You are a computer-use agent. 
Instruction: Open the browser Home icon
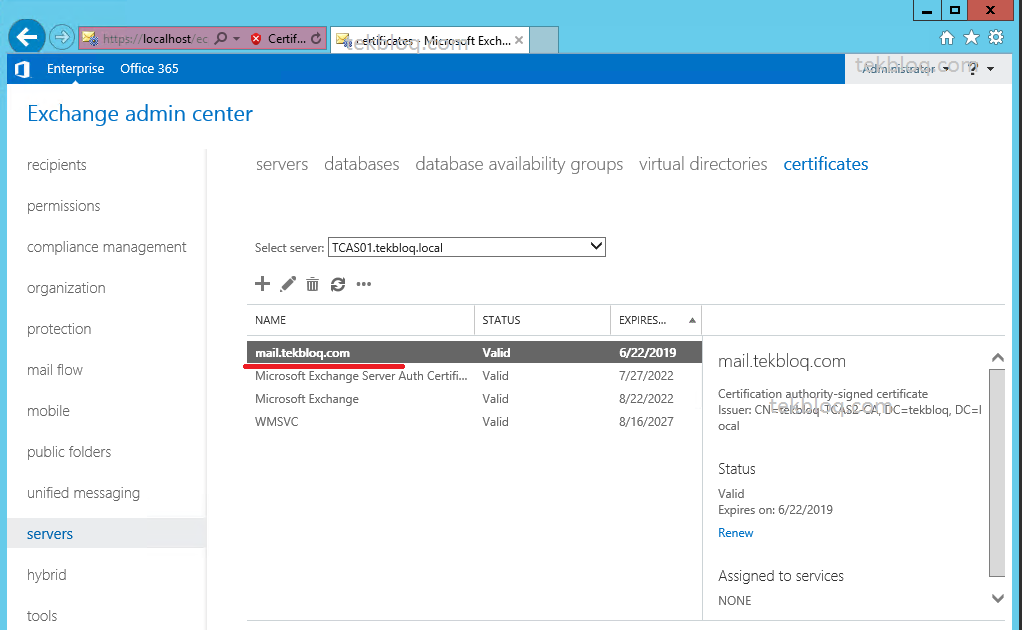click(947, 38)
